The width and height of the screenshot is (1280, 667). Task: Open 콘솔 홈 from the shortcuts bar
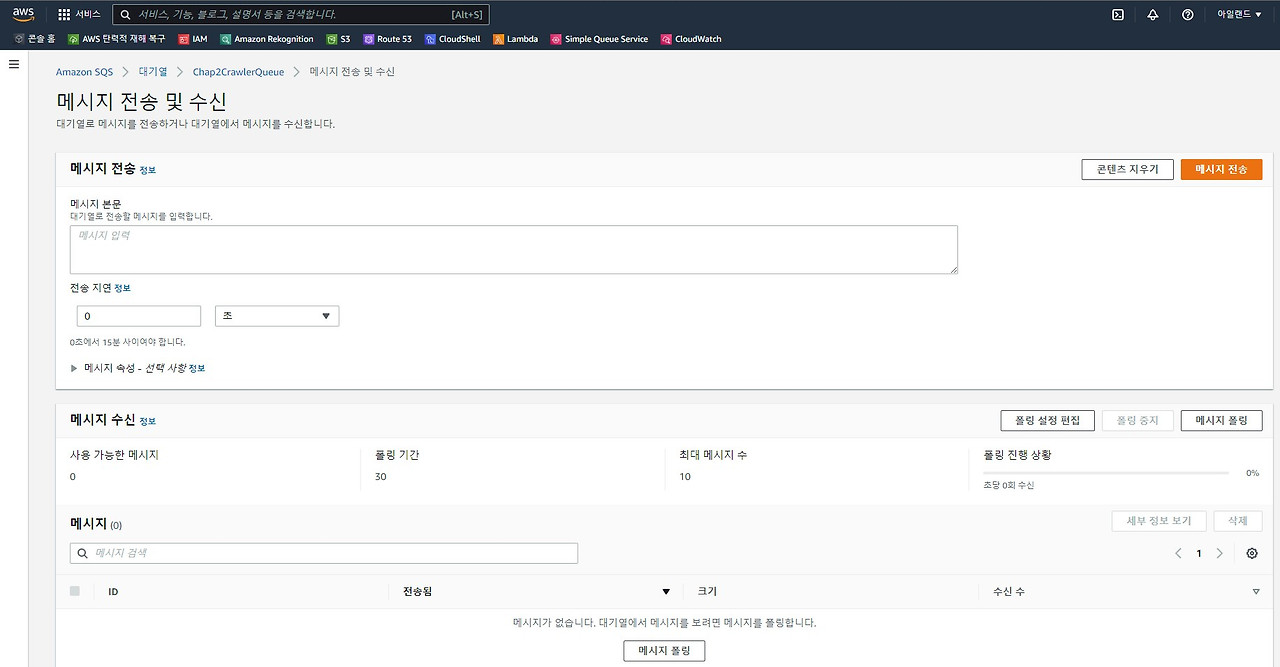36,39
